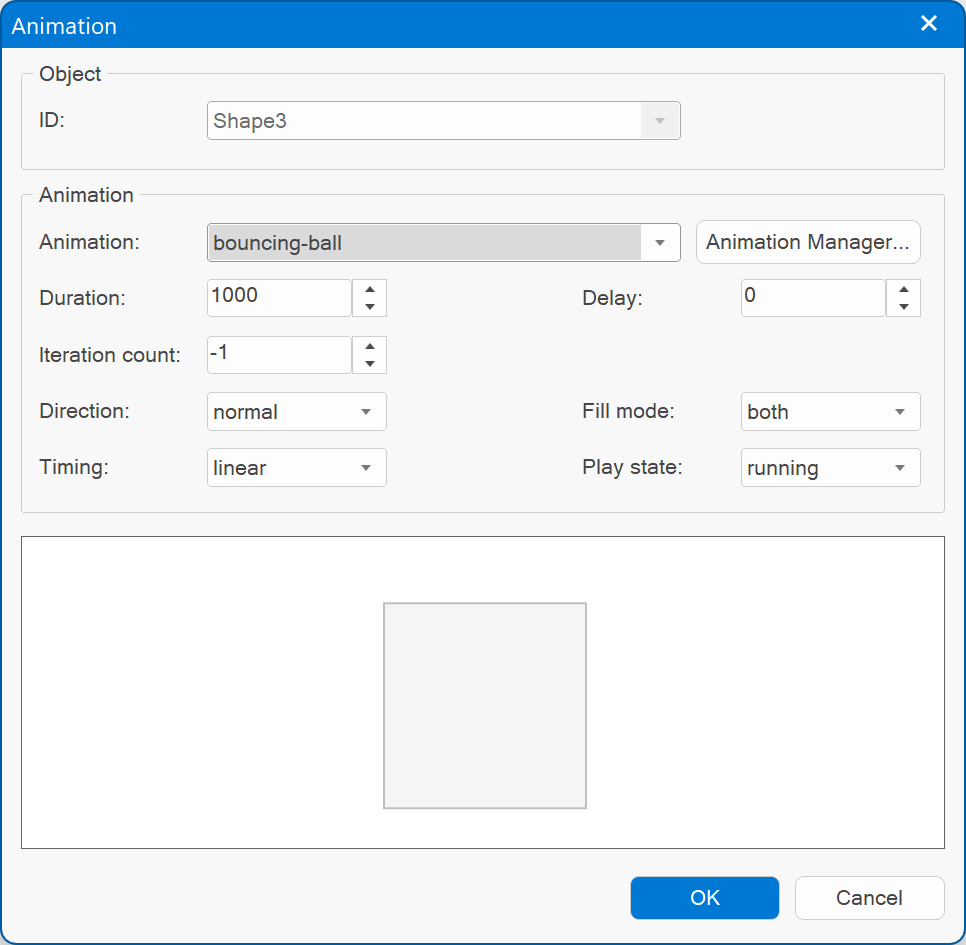Viewport: 966px width, 945px height.
Task: Click into the Duration input field
Action: (x=279, y=297)
